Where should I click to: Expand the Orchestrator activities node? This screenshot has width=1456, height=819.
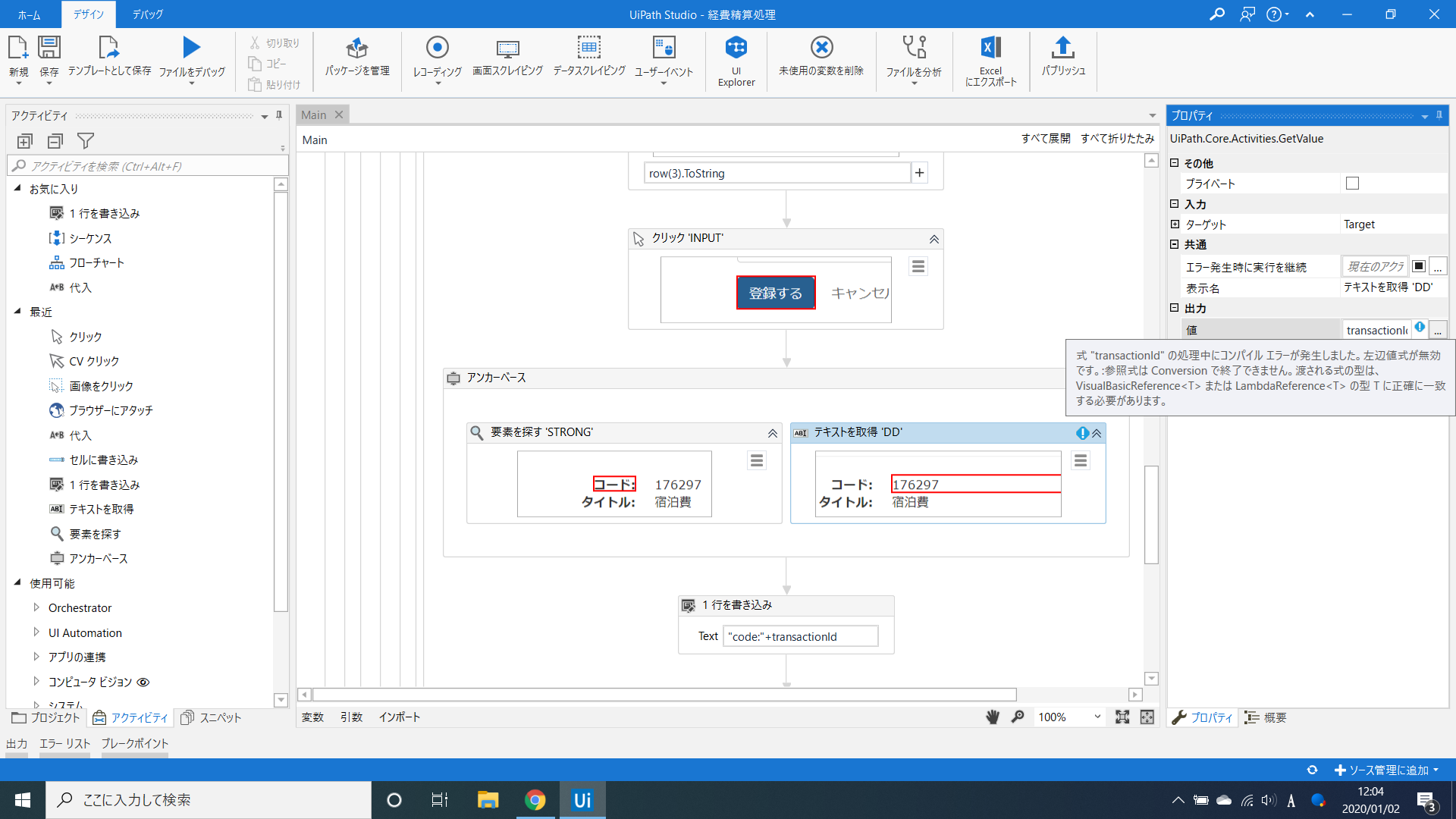click(36, 607)
